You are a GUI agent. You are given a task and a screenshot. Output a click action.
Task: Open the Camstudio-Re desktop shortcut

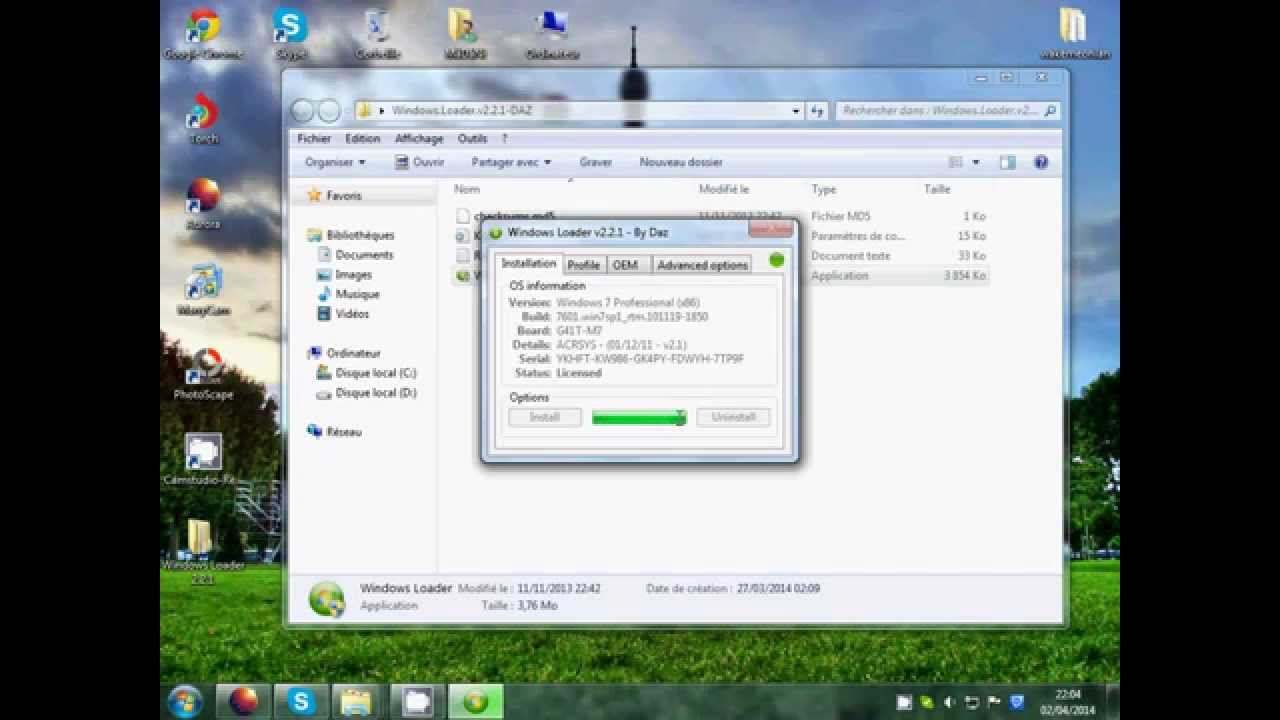coord(200,459)
